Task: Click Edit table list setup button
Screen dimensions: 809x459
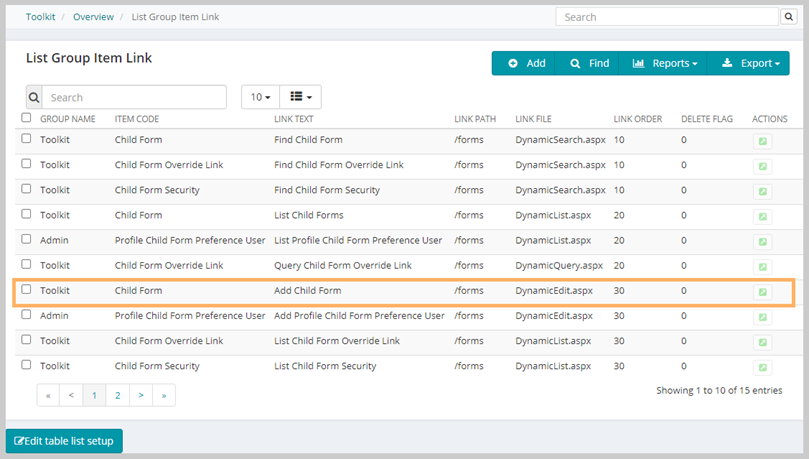Action: [64, 441]
